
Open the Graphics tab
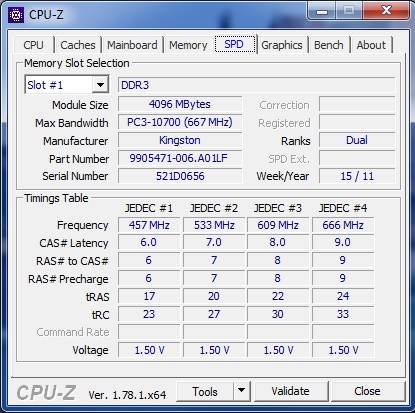282,45
